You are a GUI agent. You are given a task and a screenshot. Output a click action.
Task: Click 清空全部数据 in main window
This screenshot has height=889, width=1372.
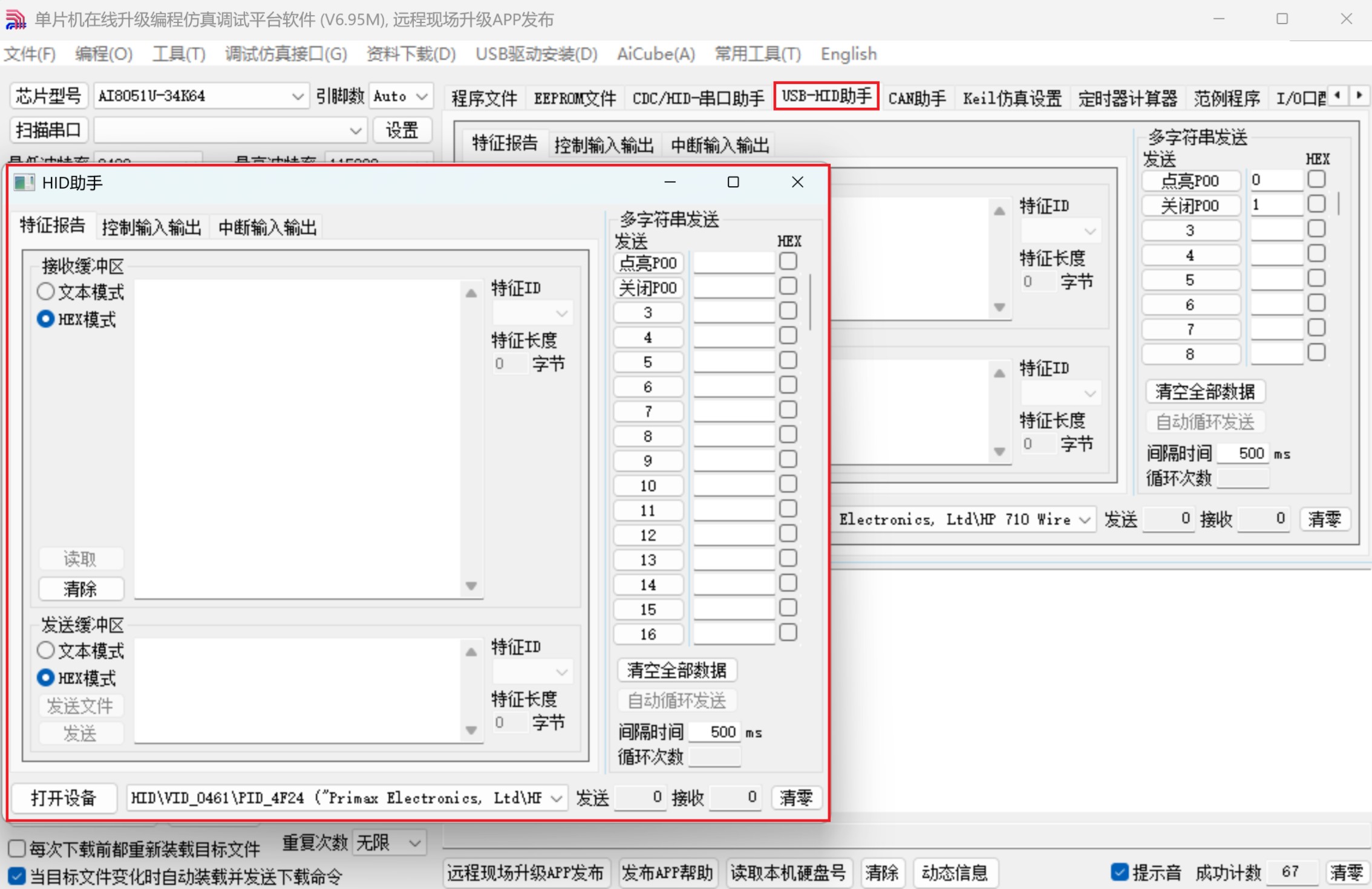point(1205,391)
